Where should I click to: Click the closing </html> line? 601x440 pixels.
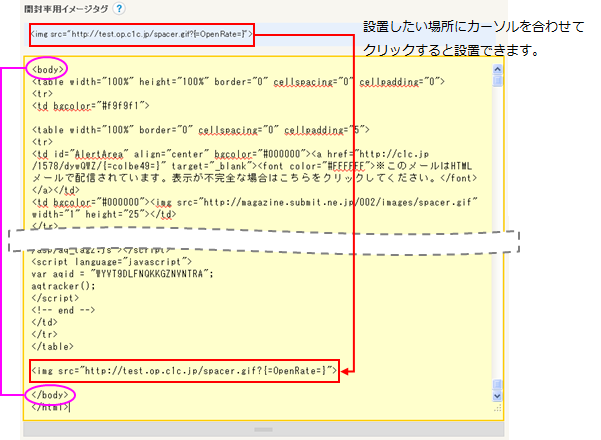[50, 407]
